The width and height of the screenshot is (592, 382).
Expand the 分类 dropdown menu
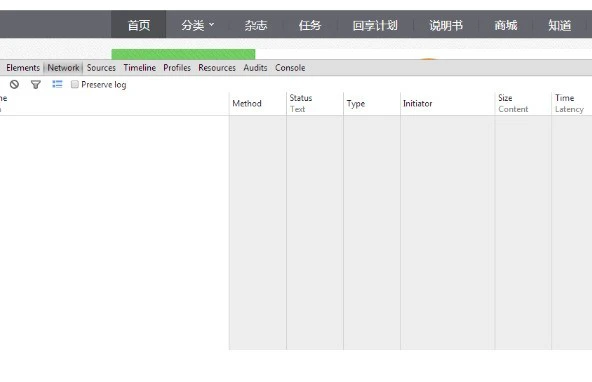197,25
